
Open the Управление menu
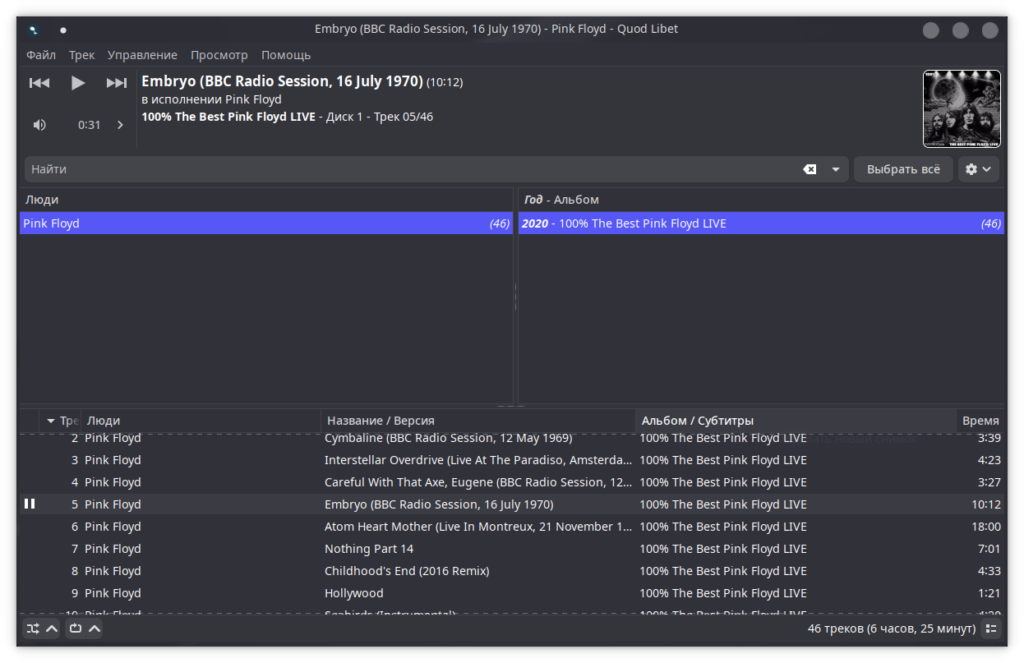[142, 55]
